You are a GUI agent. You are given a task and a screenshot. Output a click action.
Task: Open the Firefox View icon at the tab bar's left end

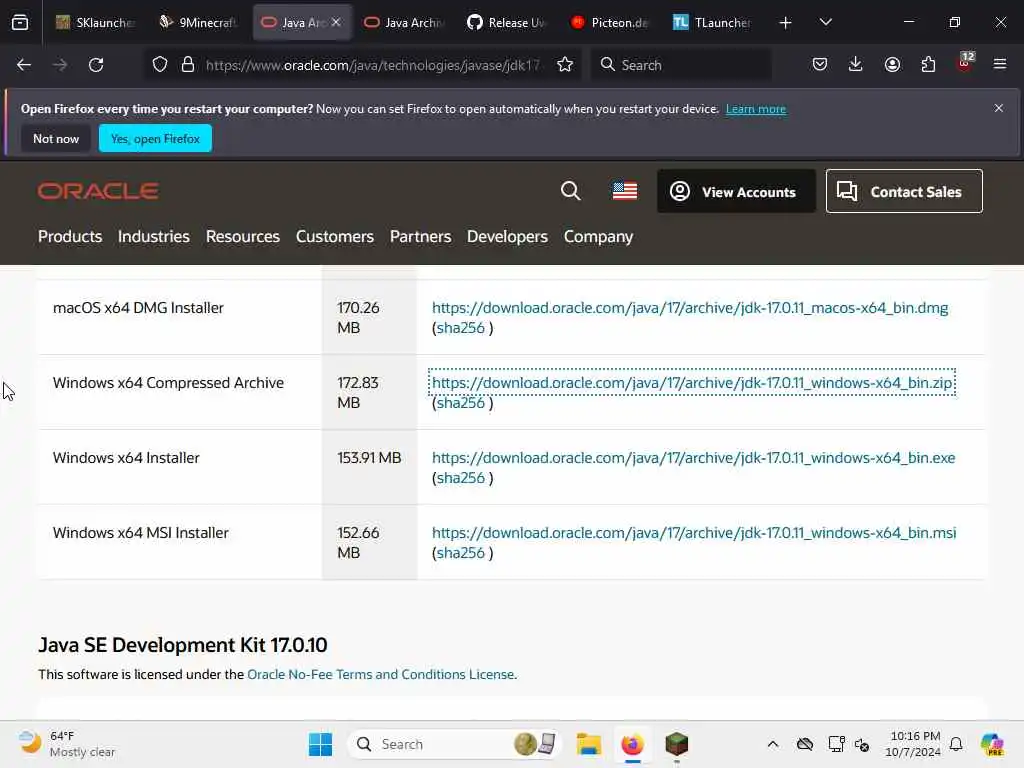[x=20, y=22]
